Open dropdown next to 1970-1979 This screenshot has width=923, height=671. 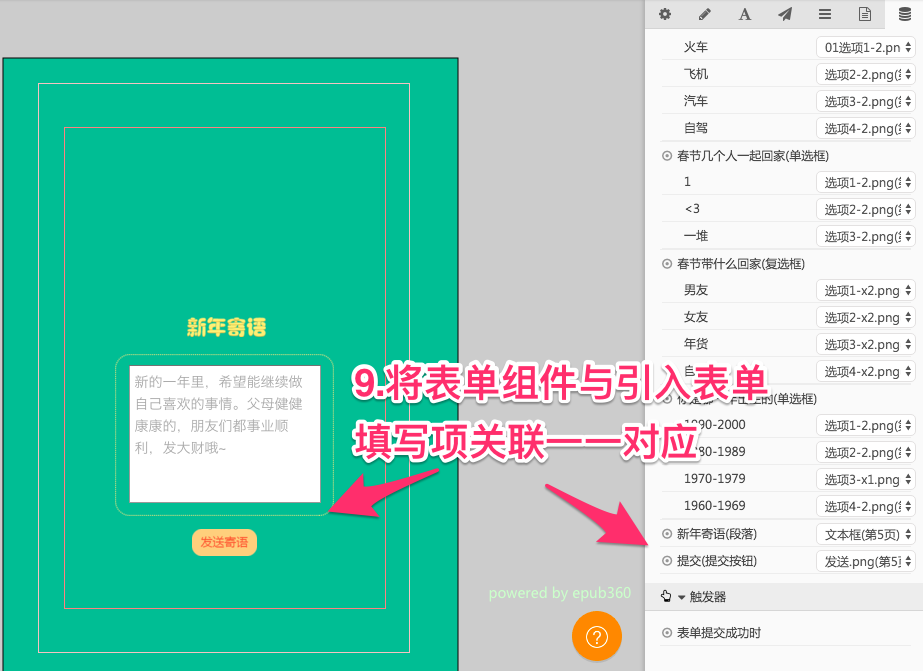coord(865,479)
